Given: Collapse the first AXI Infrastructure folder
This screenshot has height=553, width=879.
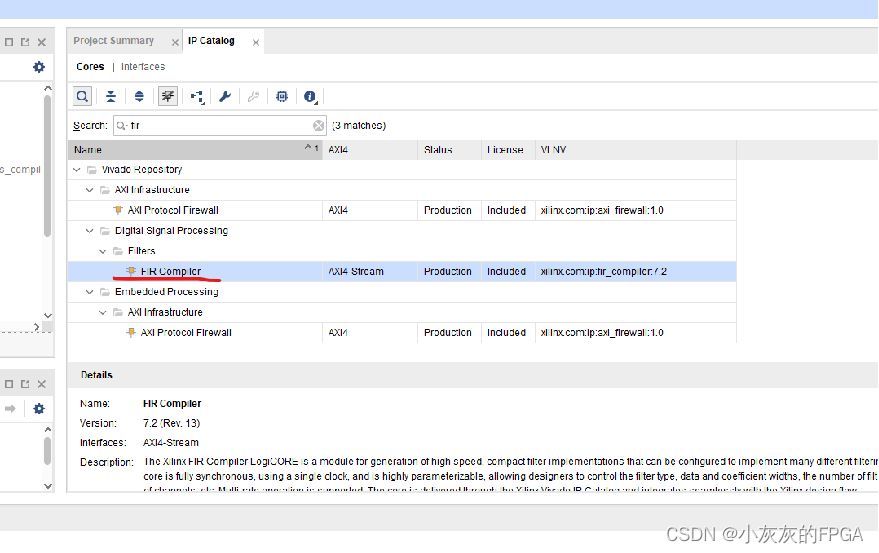Looking at the screenshot, I should [x=90, y=190].
